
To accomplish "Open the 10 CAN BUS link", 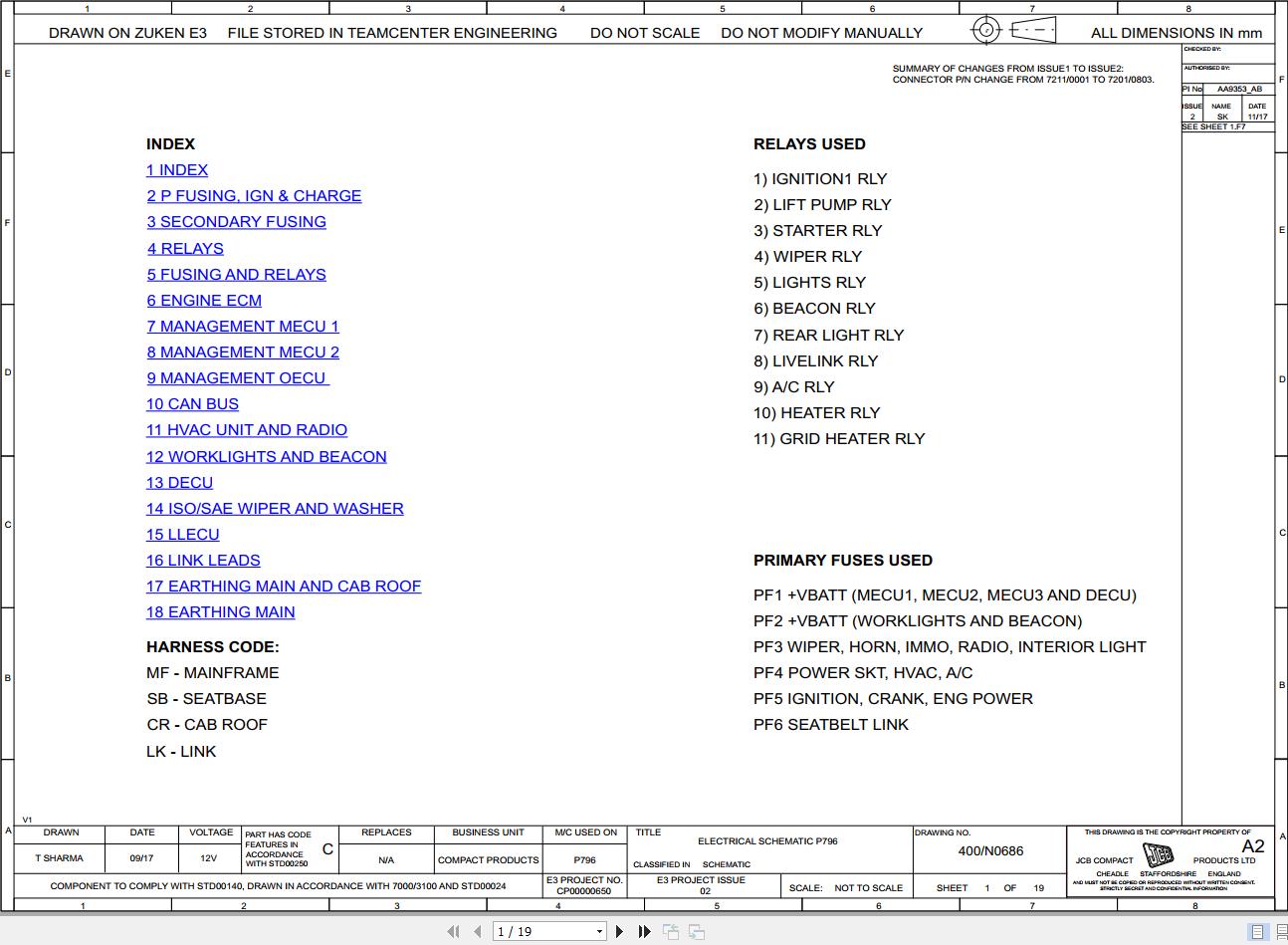I will pos(192,404).
